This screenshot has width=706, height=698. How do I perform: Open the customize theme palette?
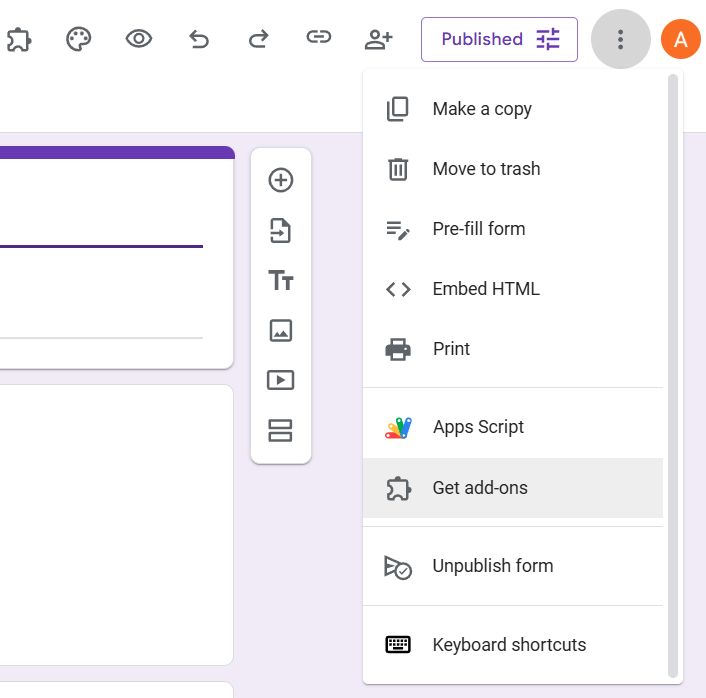coord(79,39)
